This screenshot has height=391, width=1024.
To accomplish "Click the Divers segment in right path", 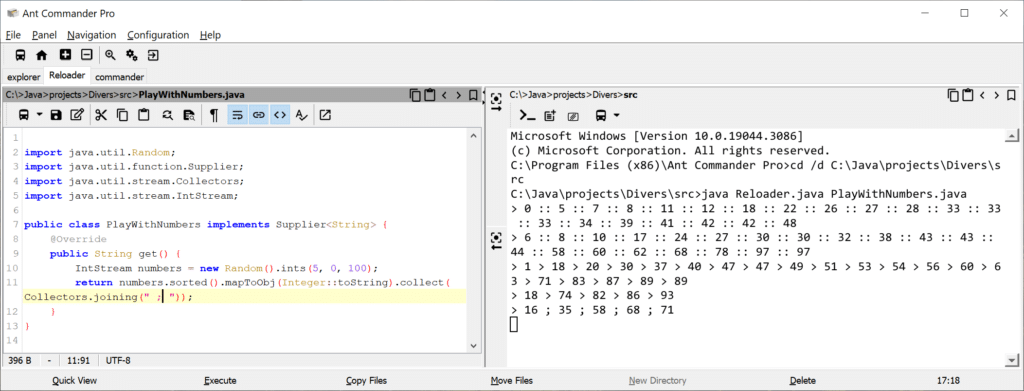I will tap(606, 95).
